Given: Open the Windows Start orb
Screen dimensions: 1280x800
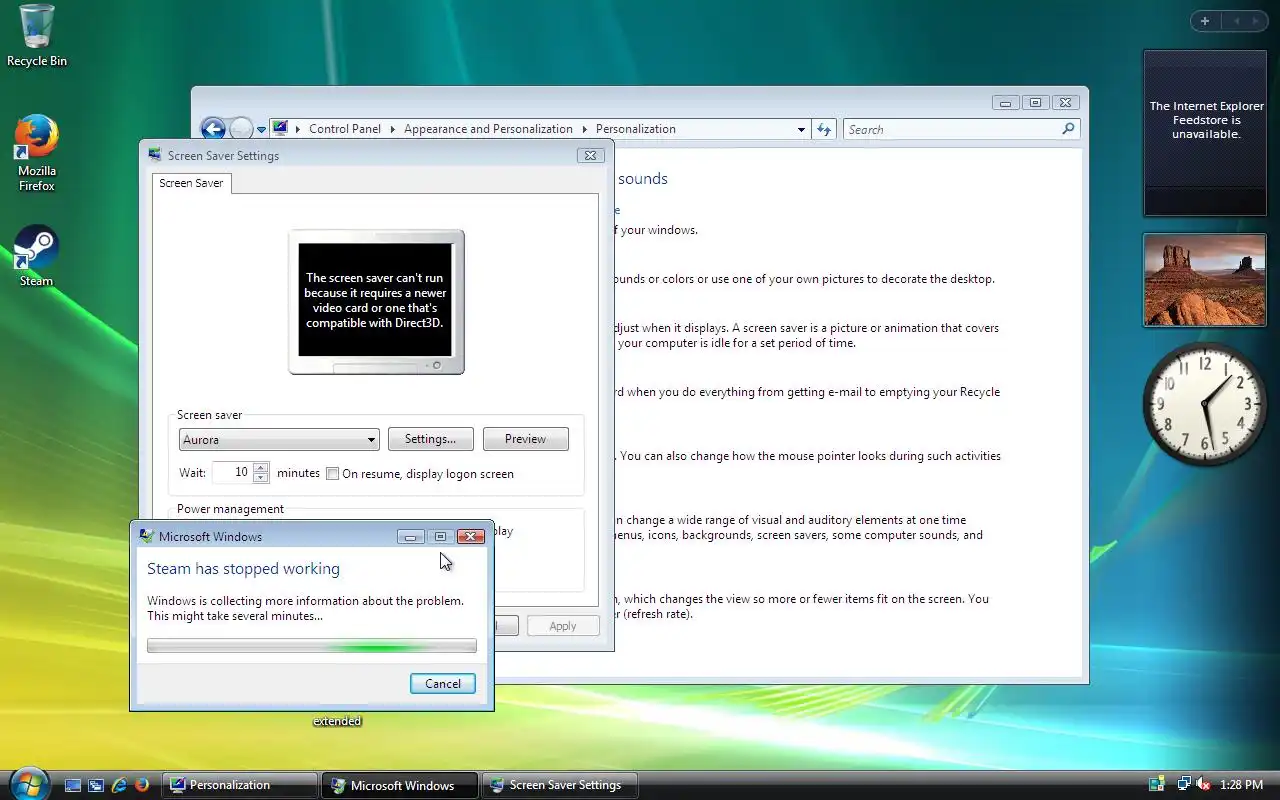Looking at the screenshot, I should pos(28,784).
